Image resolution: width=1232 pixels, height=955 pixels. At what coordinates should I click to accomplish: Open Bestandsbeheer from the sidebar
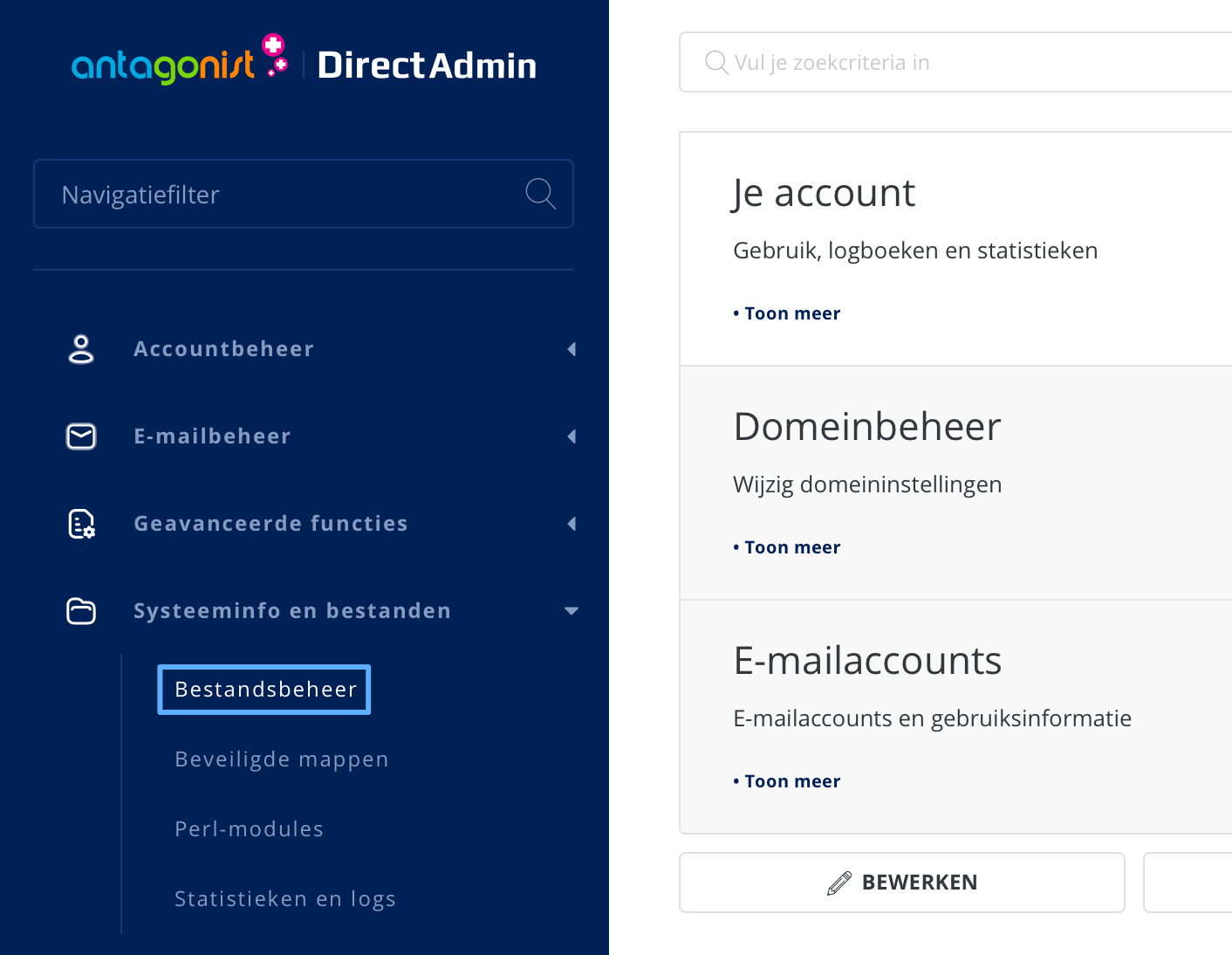[264, 689]
